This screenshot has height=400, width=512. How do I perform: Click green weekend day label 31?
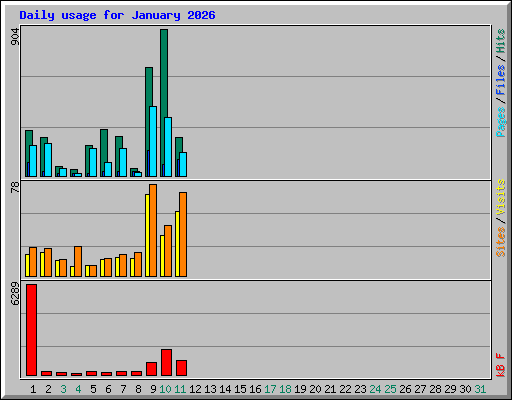coord(480,389)
